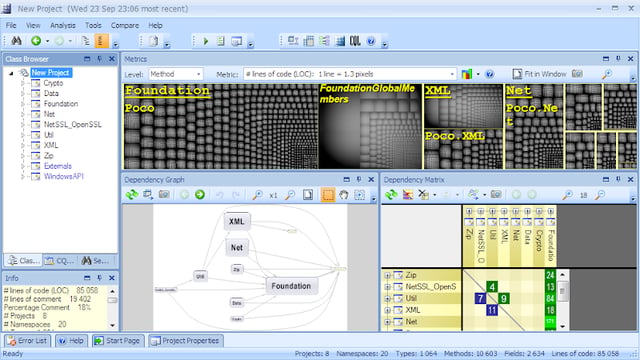
Task: Click the treemap color chart icon
Action: (x=467, y=74)
